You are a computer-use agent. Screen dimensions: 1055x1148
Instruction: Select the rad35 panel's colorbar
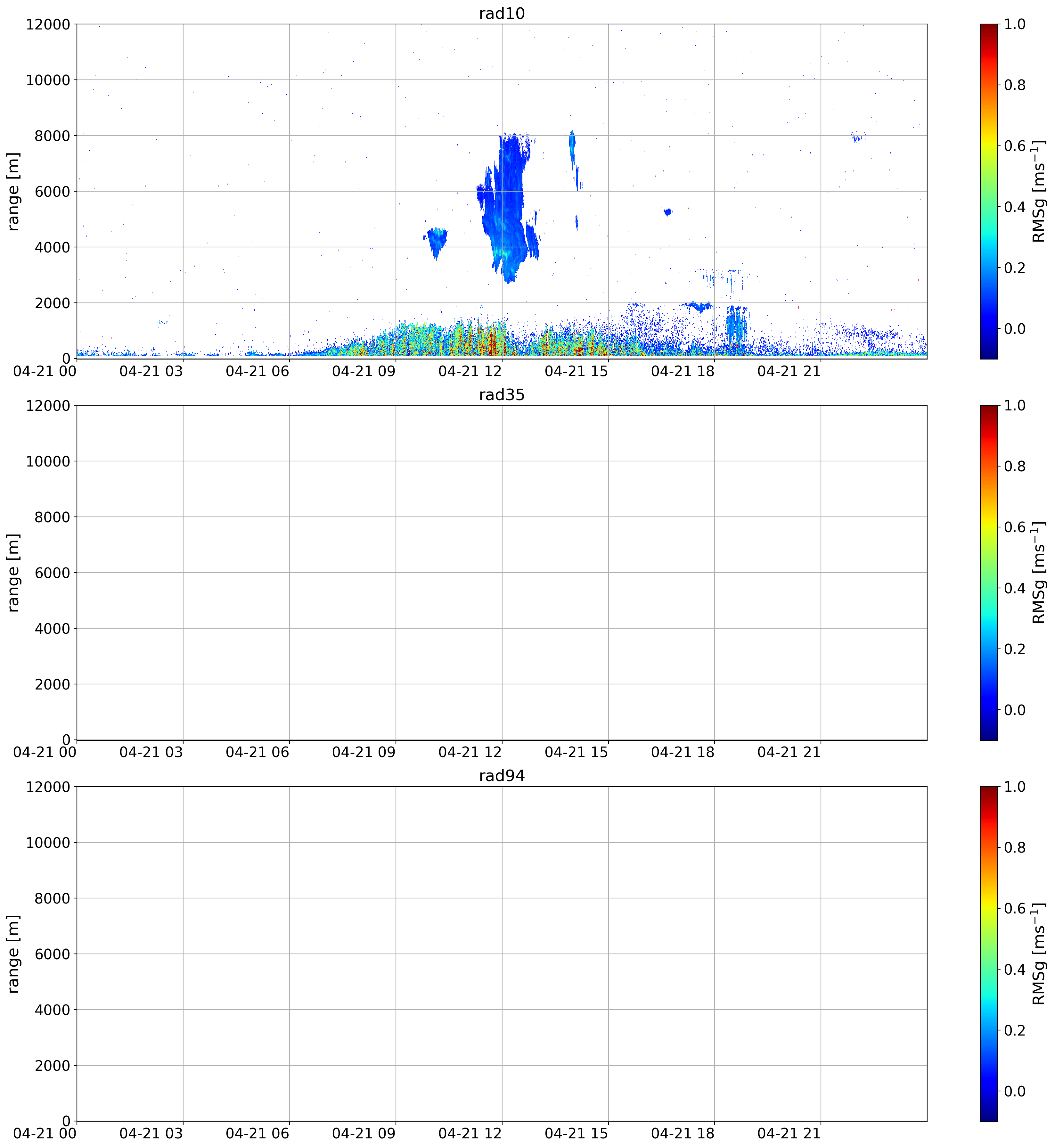pyautogui.click(x=988, y=573)
